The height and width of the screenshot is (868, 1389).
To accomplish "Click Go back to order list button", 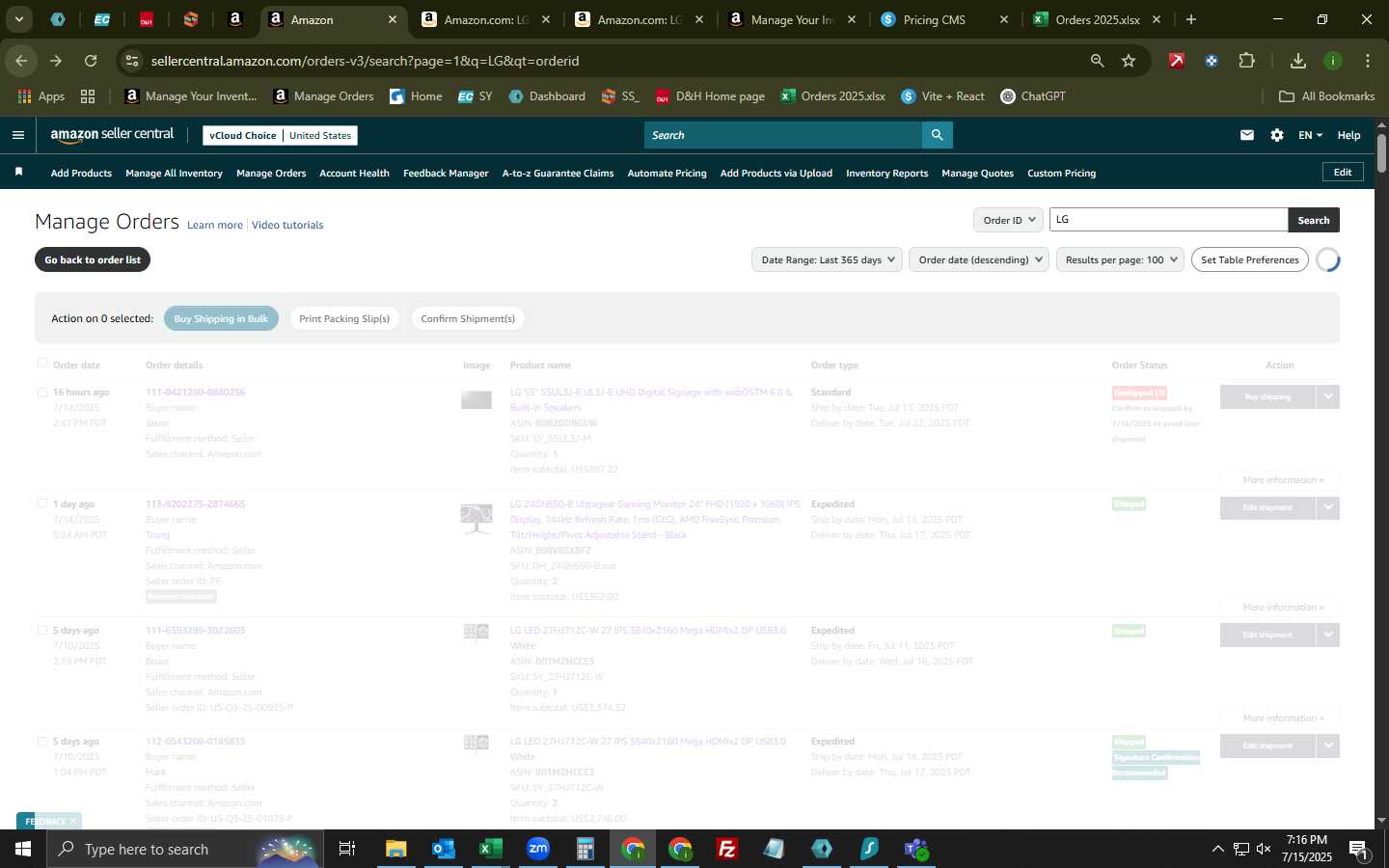I will [93, 259].
